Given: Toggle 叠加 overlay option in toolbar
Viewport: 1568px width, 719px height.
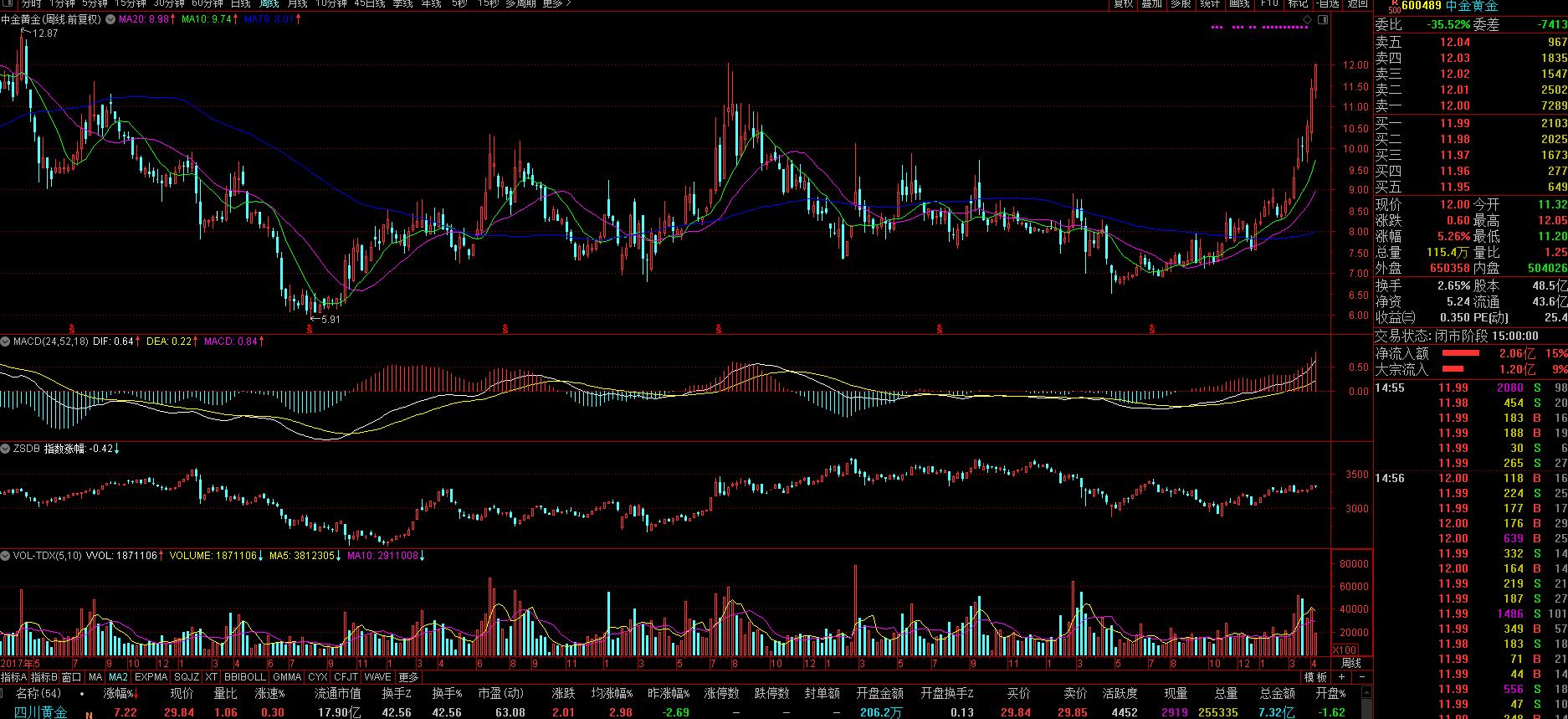Looking at the screenshot, I should click(1151, 4).
